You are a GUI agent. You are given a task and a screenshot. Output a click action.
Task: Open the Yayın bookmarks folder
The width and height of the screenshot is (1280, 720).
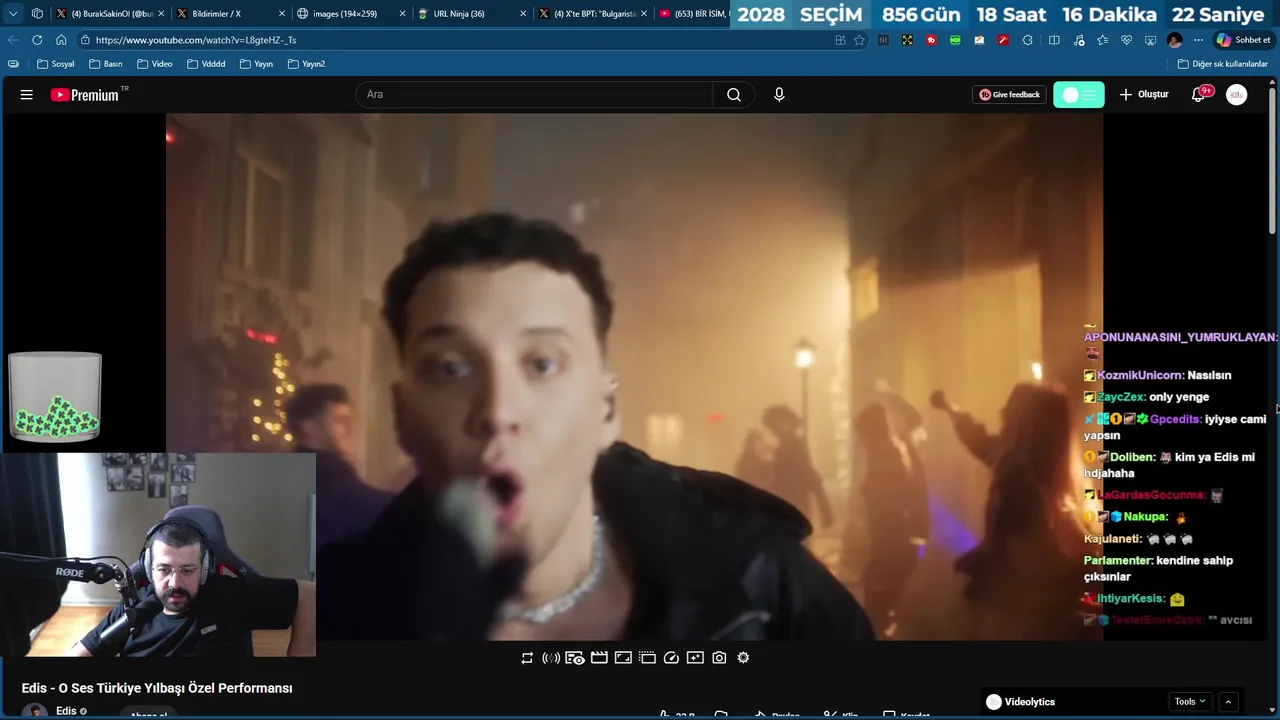tap(256, 64)
